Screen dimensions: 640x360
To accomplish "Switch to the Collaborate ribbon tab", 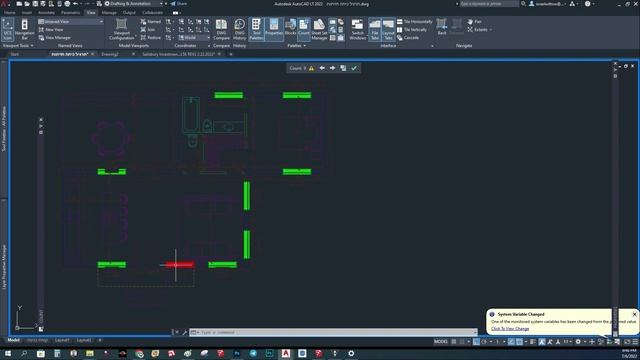I will [153, 13].
